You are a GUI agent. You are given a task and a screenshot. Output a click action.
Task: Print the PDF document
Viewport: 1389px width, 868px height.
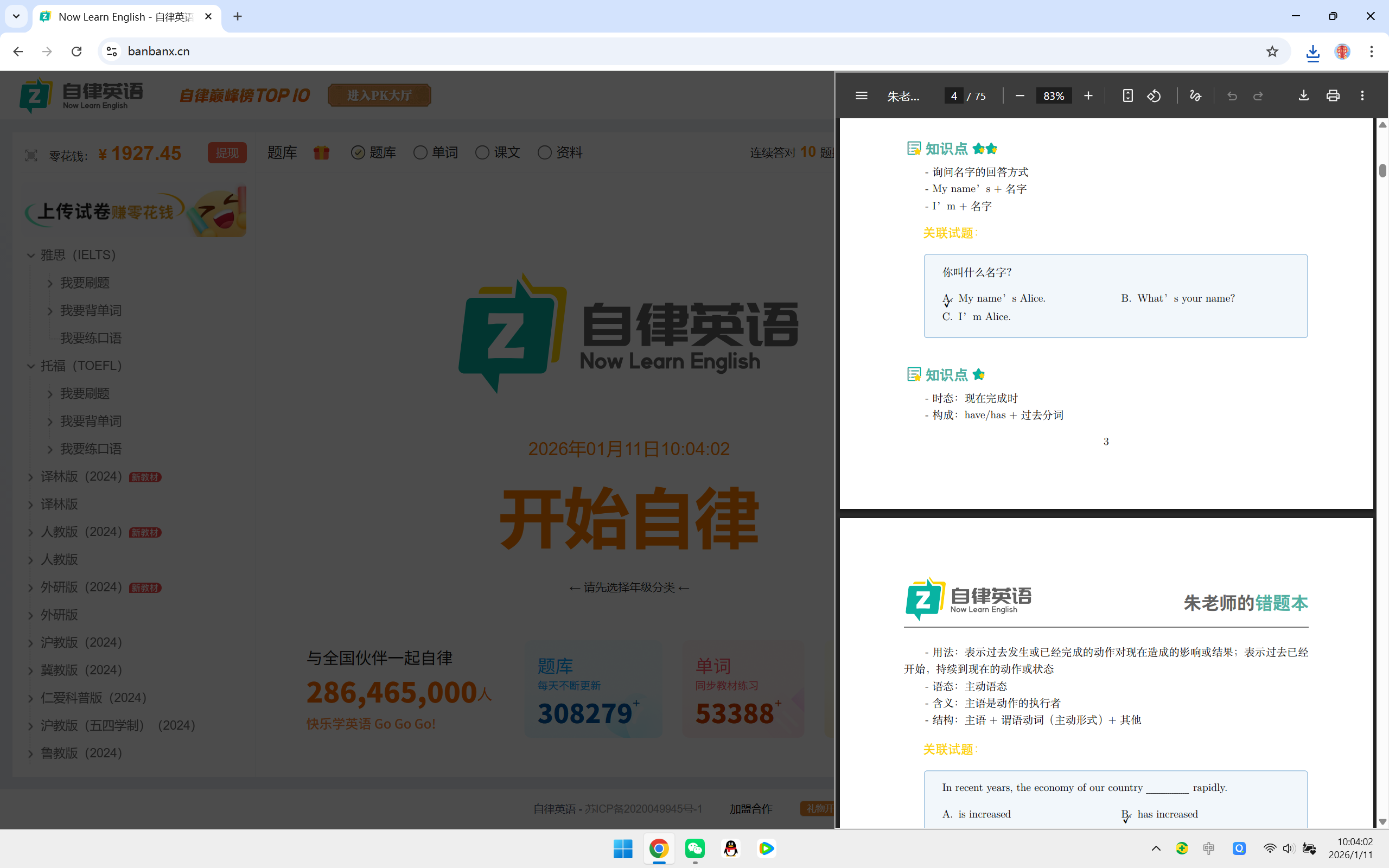1333,96
